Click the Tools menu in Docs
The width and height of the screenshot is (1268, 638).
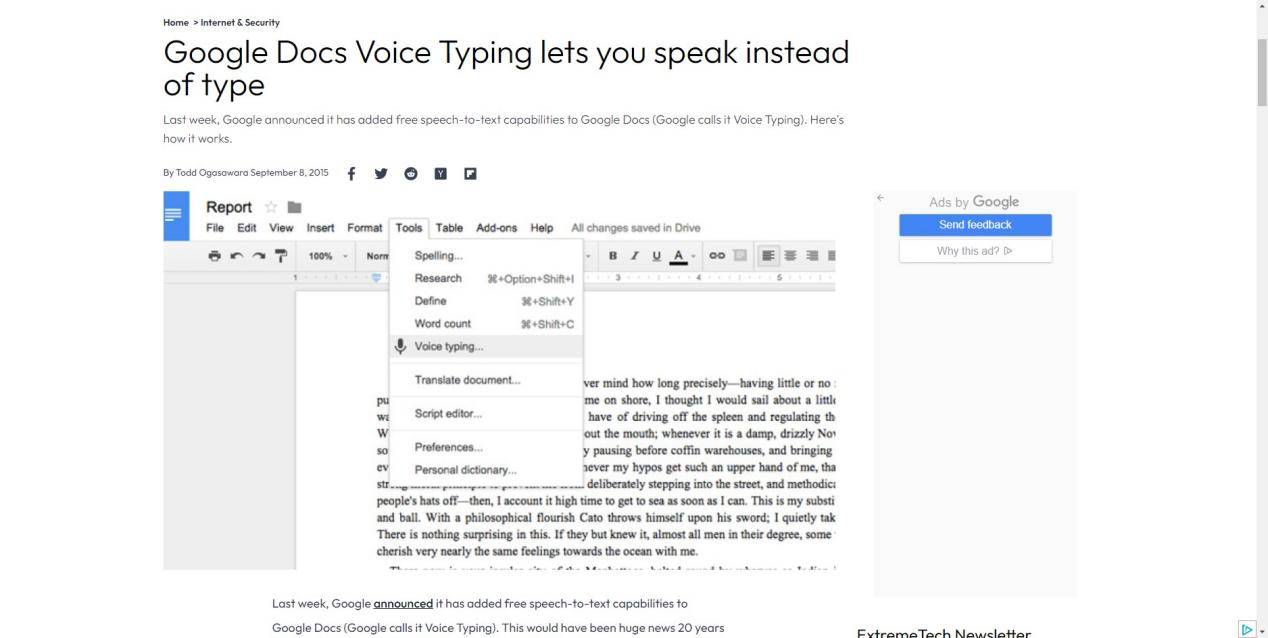(x=409, y=228)
